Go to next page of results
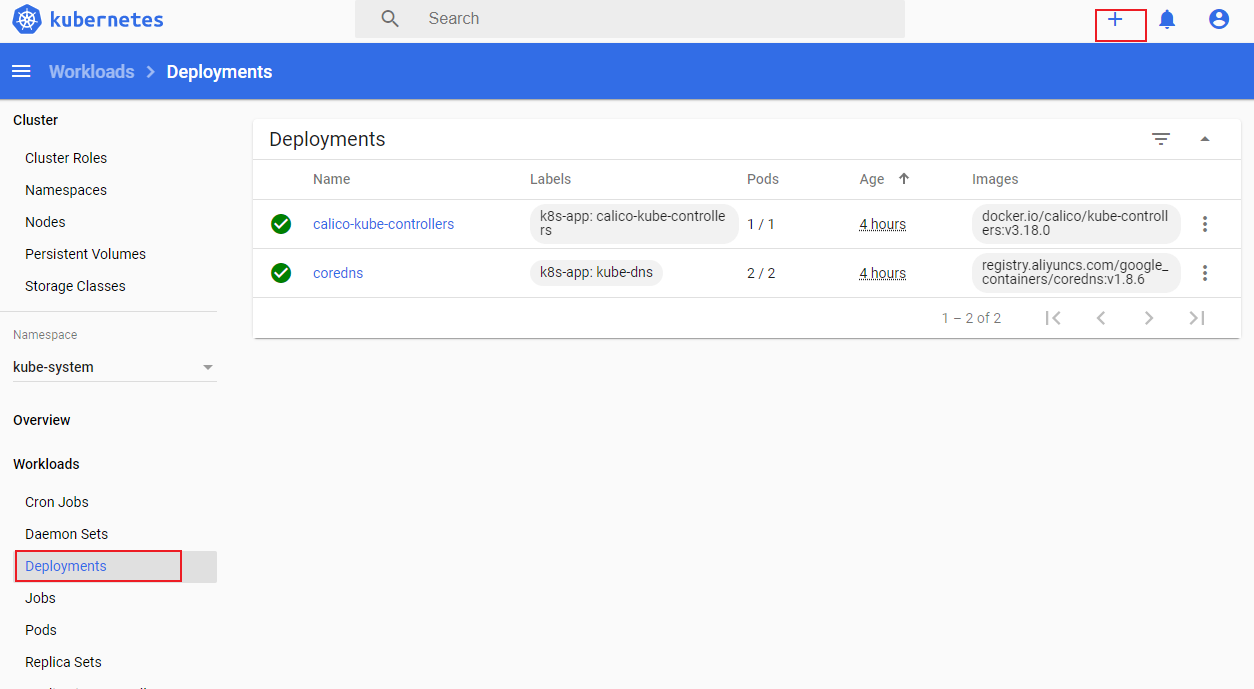This screenshot has width=1254, height=689. tap(1149, 318)
